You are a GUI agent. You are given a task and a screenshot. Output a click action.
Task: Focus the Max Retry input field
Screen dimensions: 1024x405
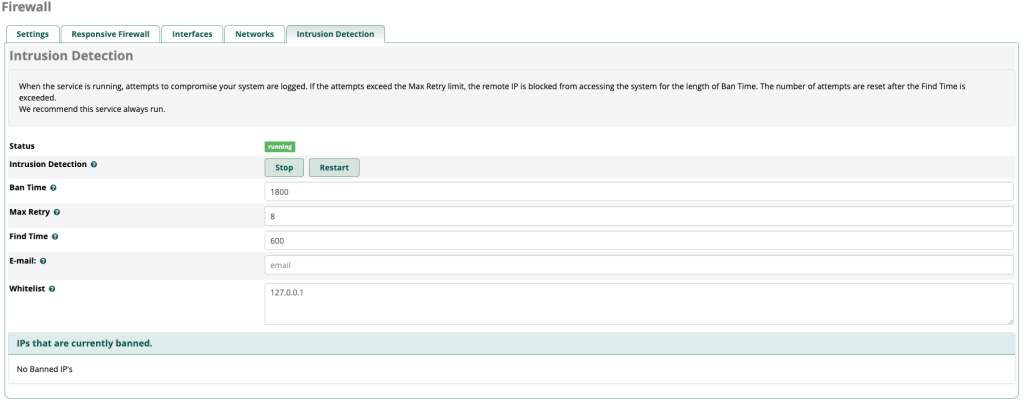coord(640,216)
